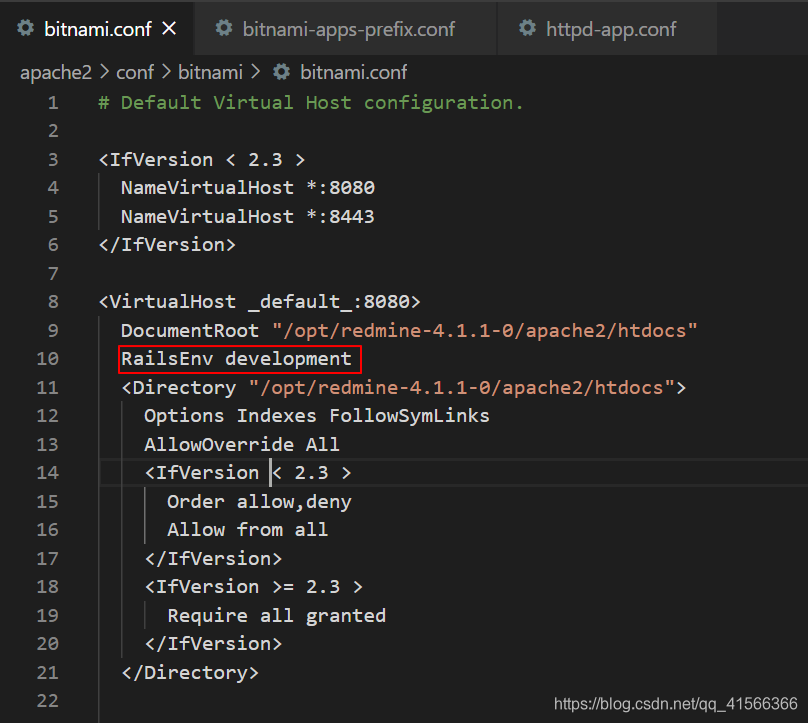Click gear icon on httpd-app.conf tab
Screen dimensions: 808x723
click(527, 28)
